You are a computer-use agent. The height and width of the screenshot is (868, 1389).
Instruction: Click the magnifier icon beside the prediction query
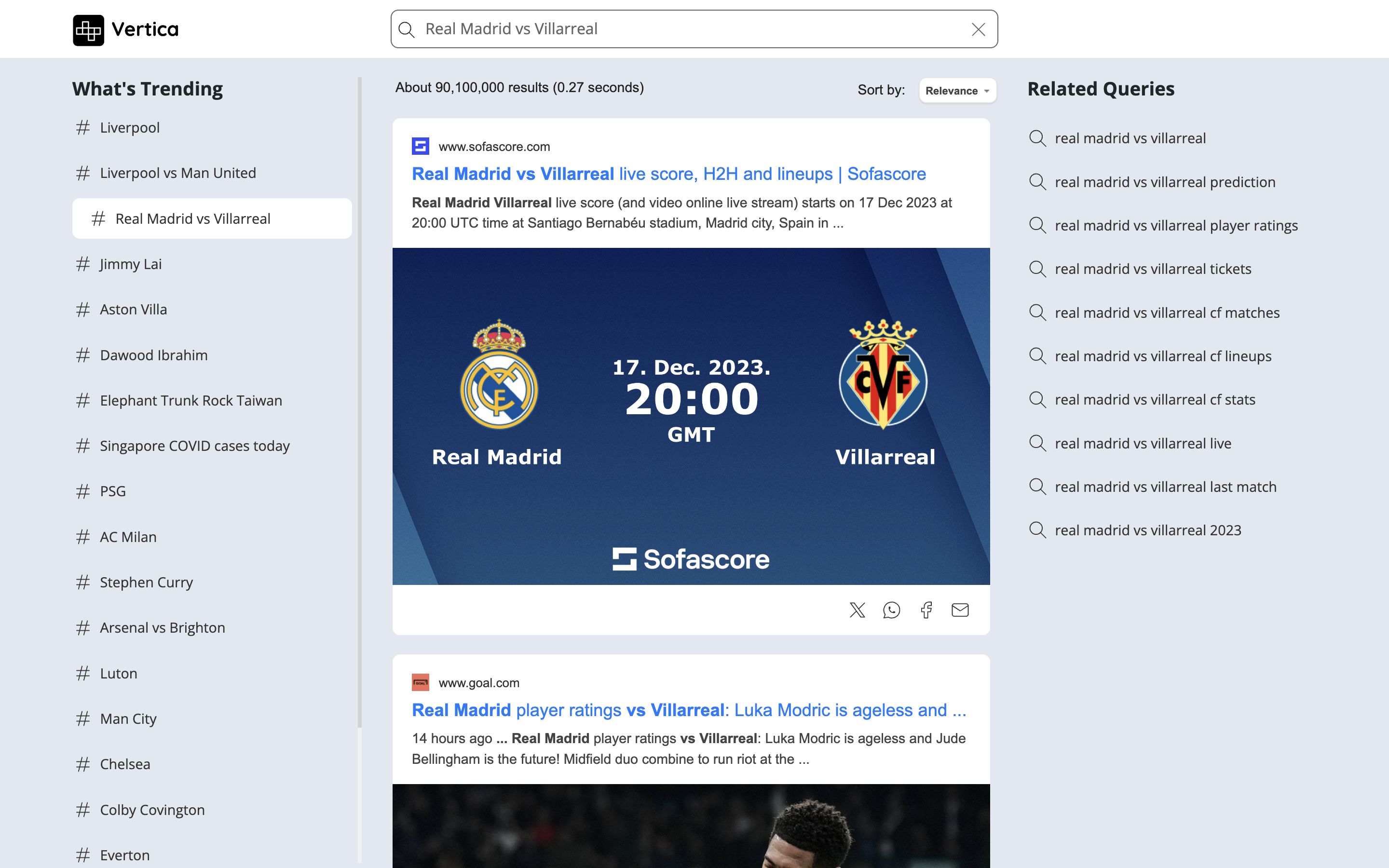point(1037,182)
